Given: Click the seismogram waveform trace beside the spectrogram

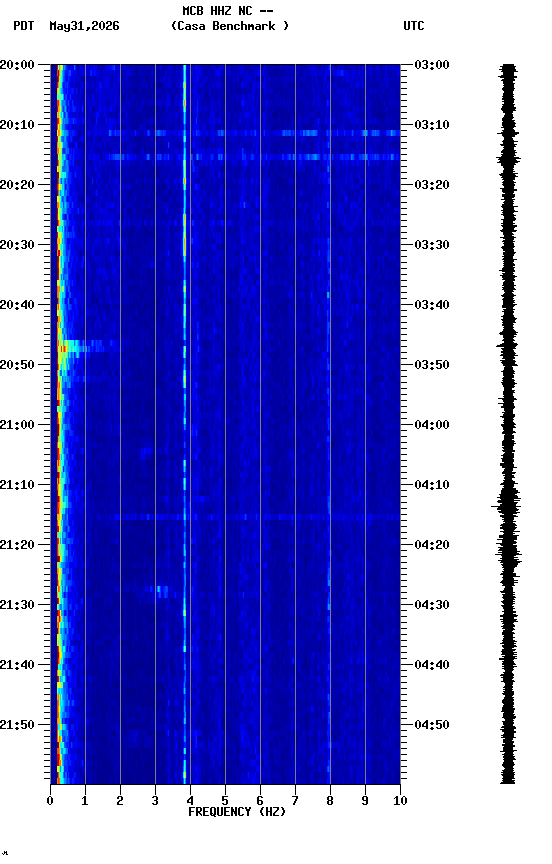Looking at the screenshot, I should coord(508,424).
